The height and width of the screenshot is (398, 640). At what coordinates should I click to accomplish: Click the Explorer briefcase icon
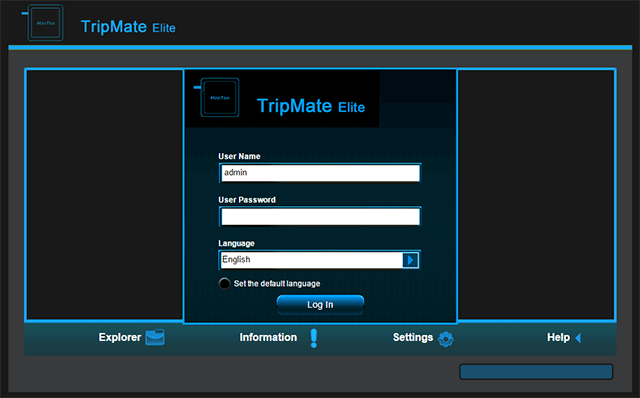[x=155, y=337]
